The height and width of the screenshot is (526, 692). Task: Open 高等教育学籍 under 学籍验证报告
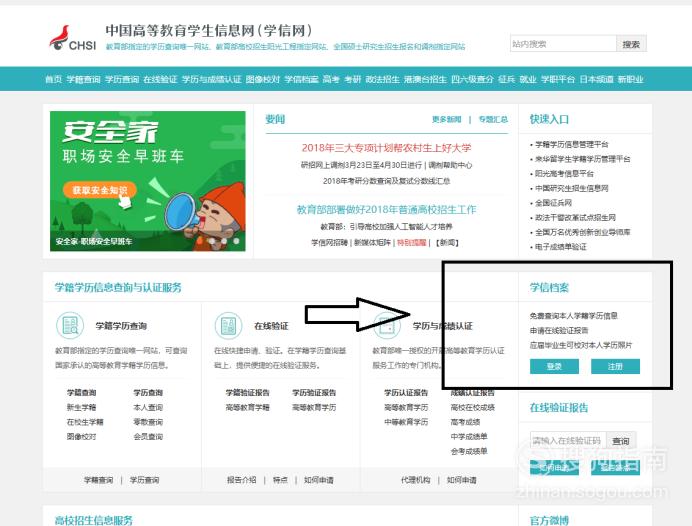248,407
